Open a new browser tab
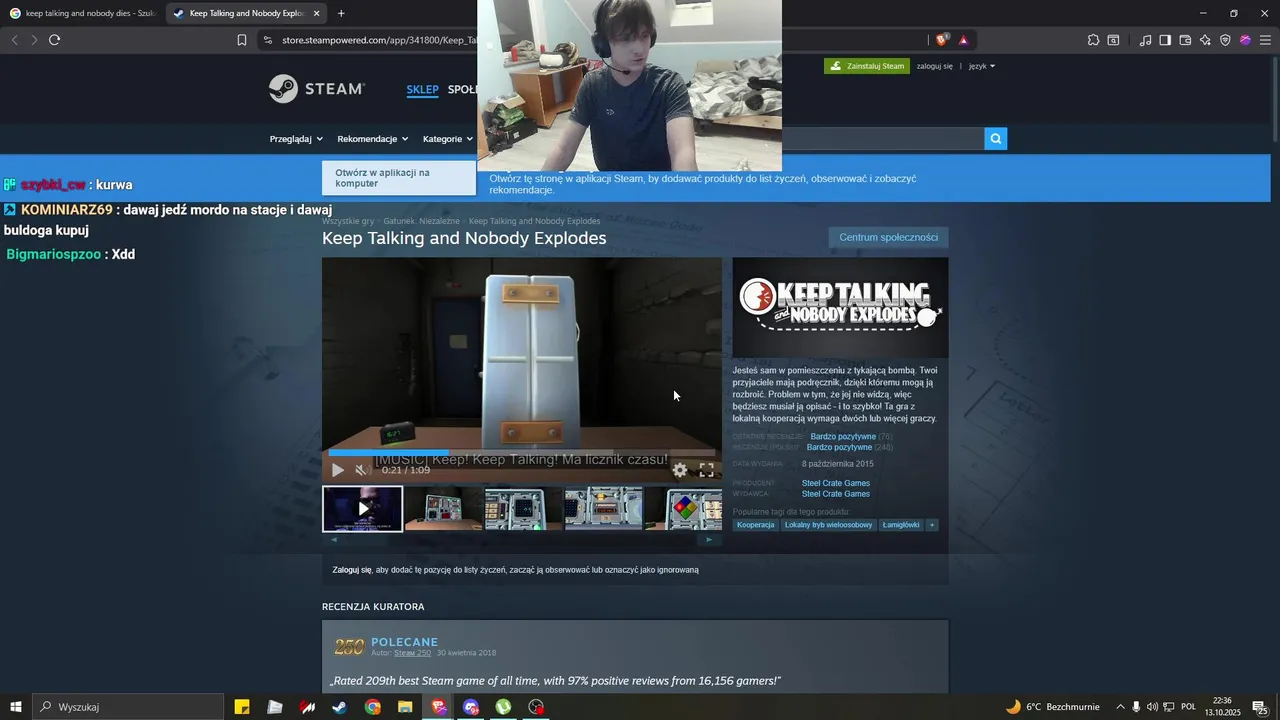This screenshot has width=1280, height=720. point(341,14)
